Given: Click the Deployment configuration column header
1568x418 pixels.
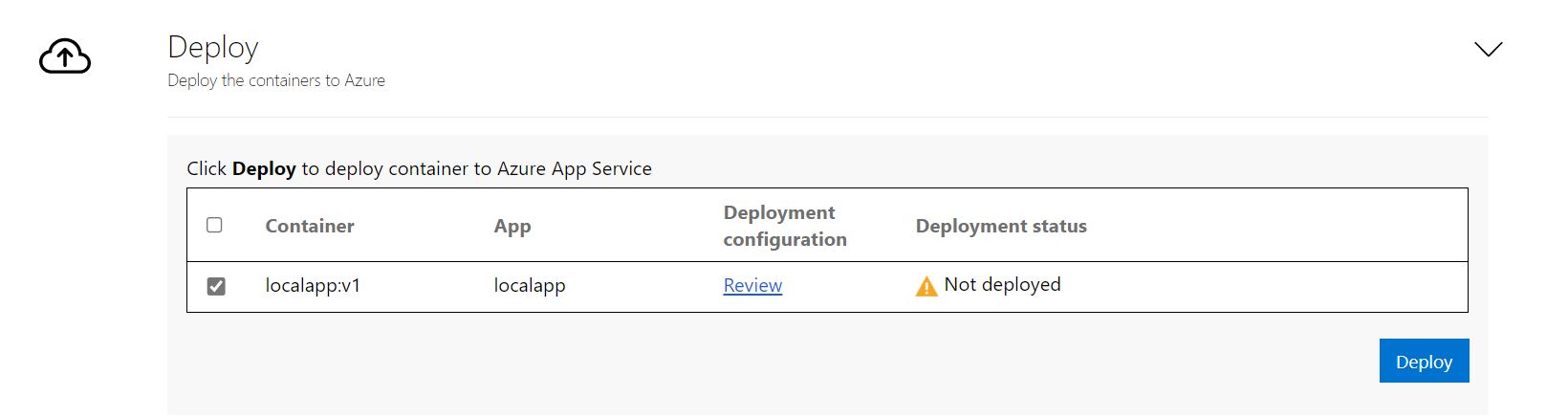Looking at the screenshot, I should click(784, 226).
